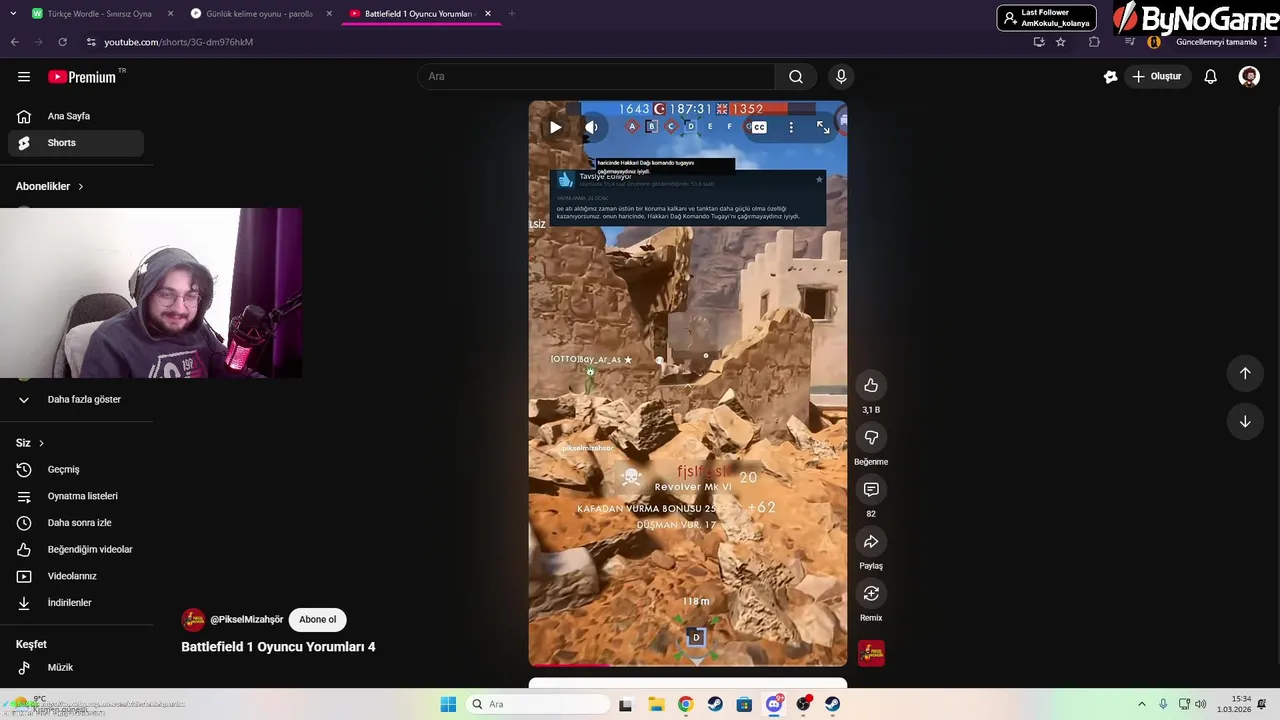Screen dimensions: 1280x720
Task: Like the Shorts video
Action: coord(871,386)
